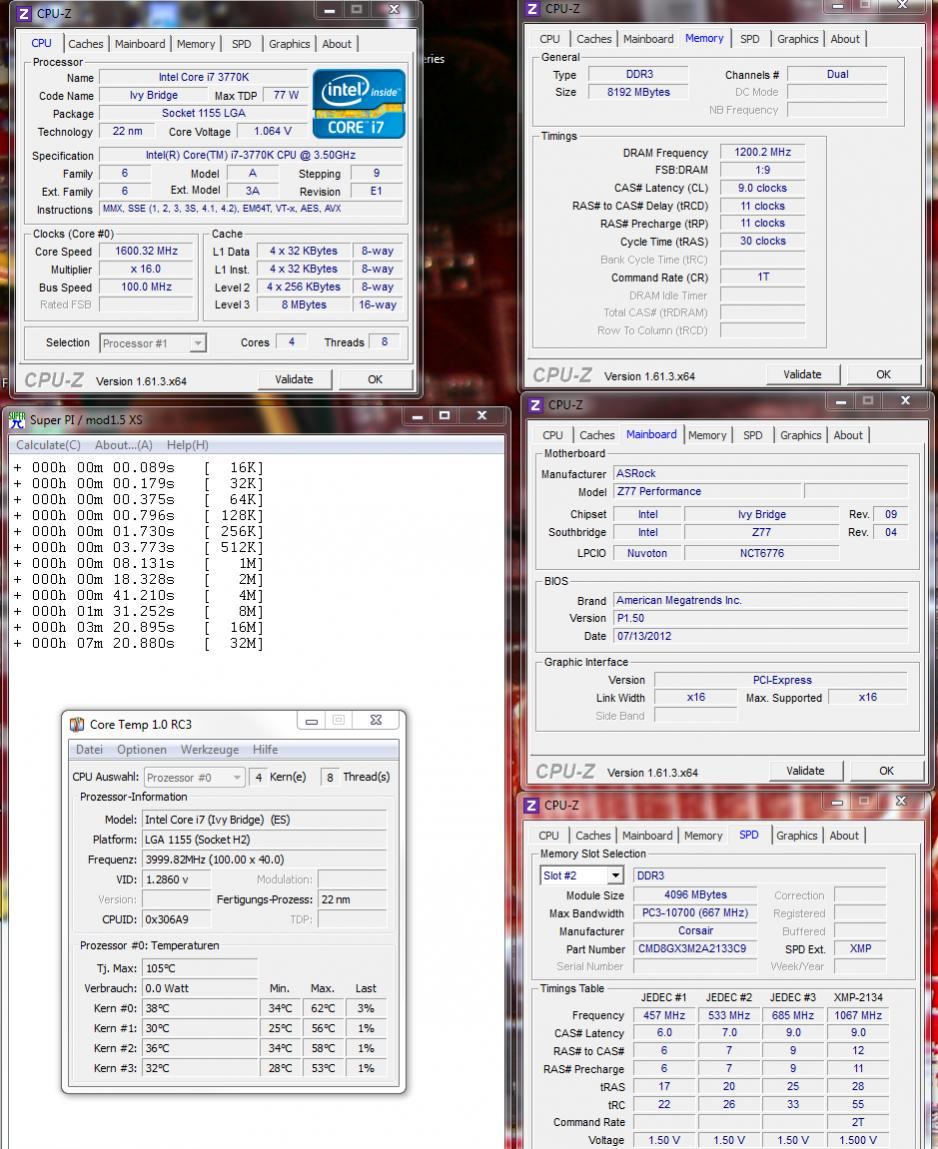Click OK in the Memory window

click(x=884, y=374)
